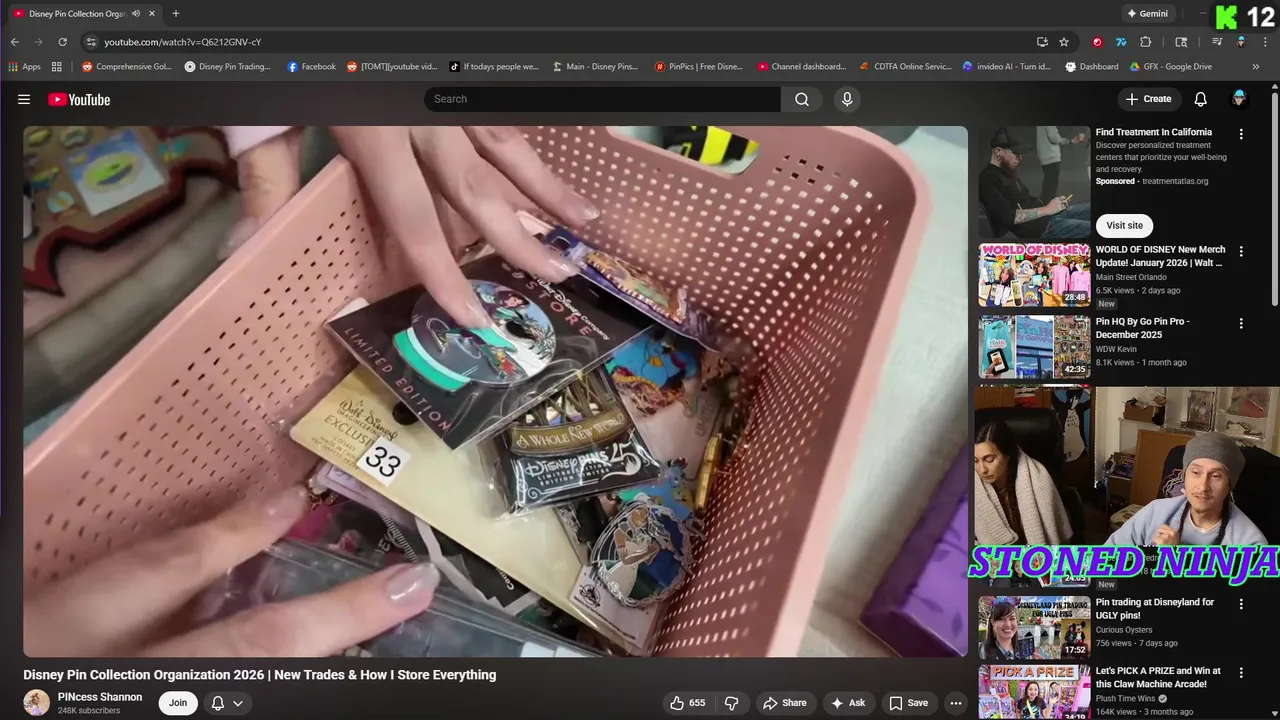1280x720 pixels.
Task: Open a new browser tab
Action: (x=175, y=14)
